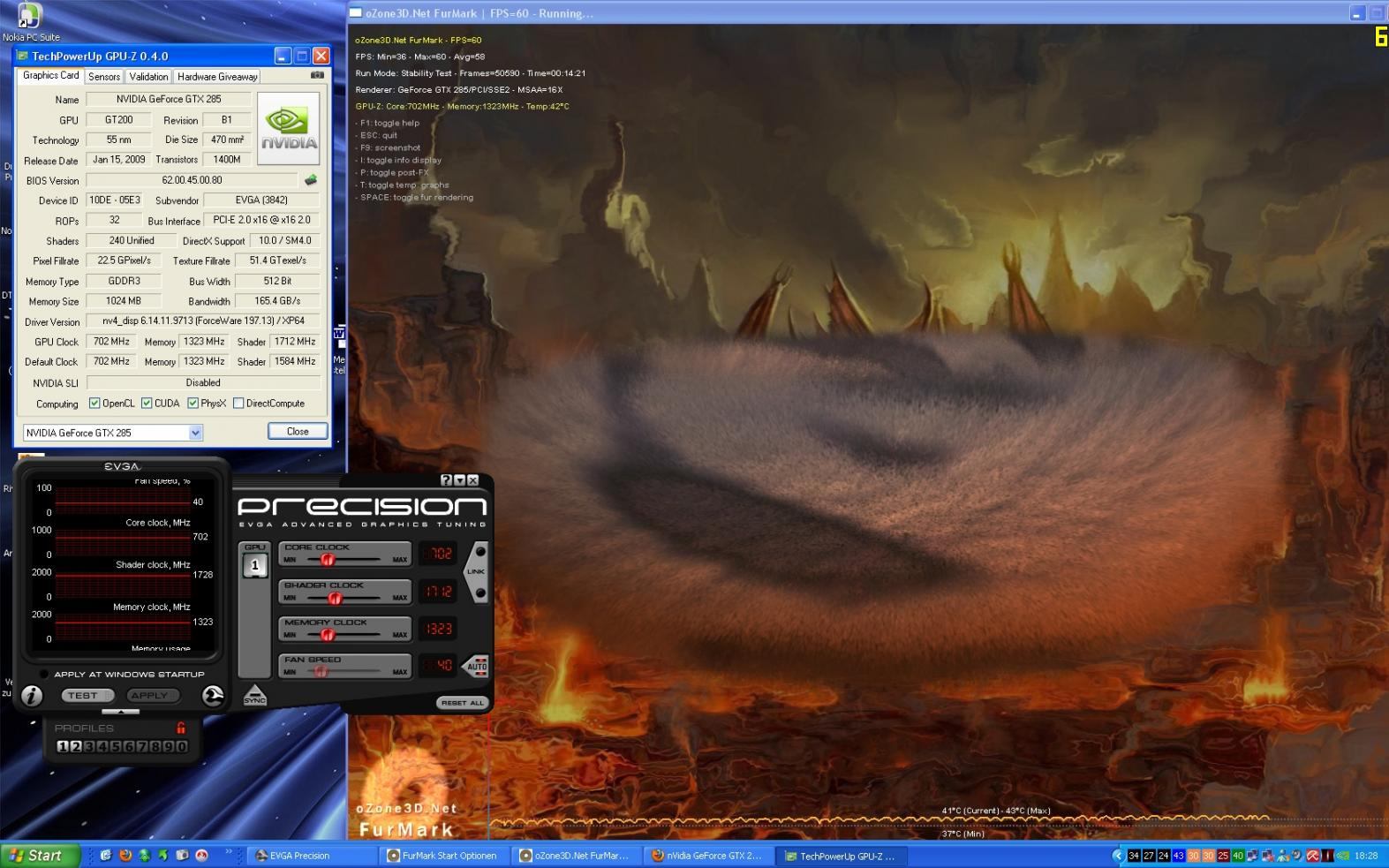Click the Fan Speed slider handle

(x=321, y=672)
